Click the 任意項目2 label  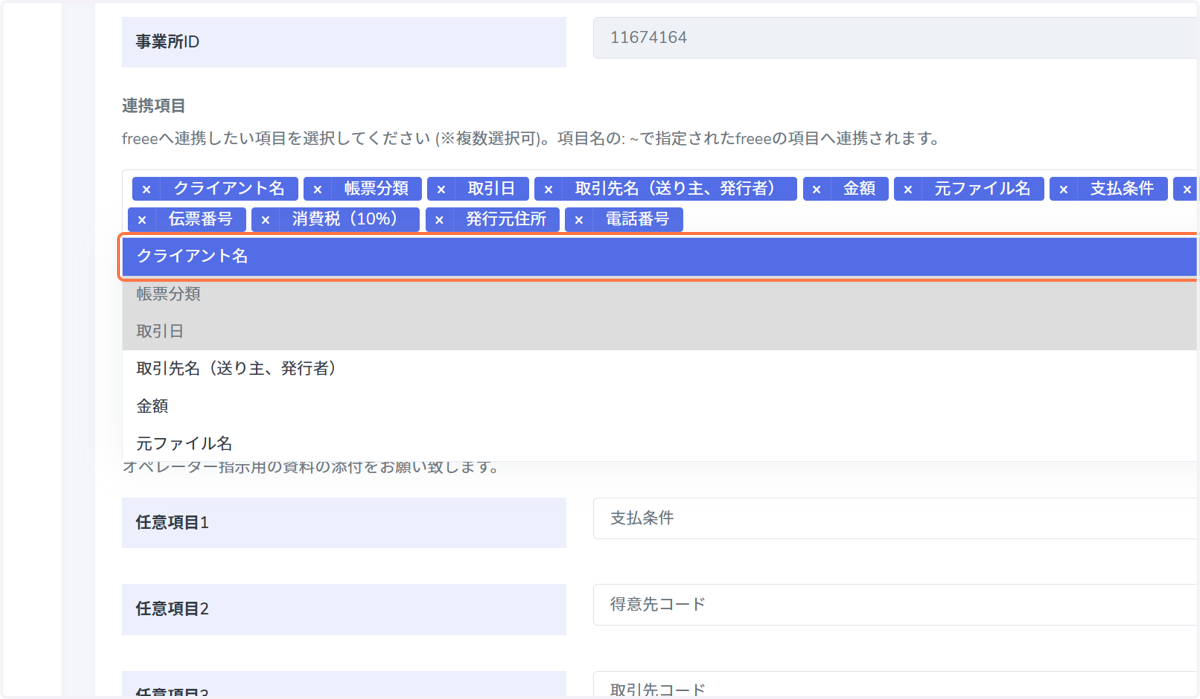click(x=172, y=609)
